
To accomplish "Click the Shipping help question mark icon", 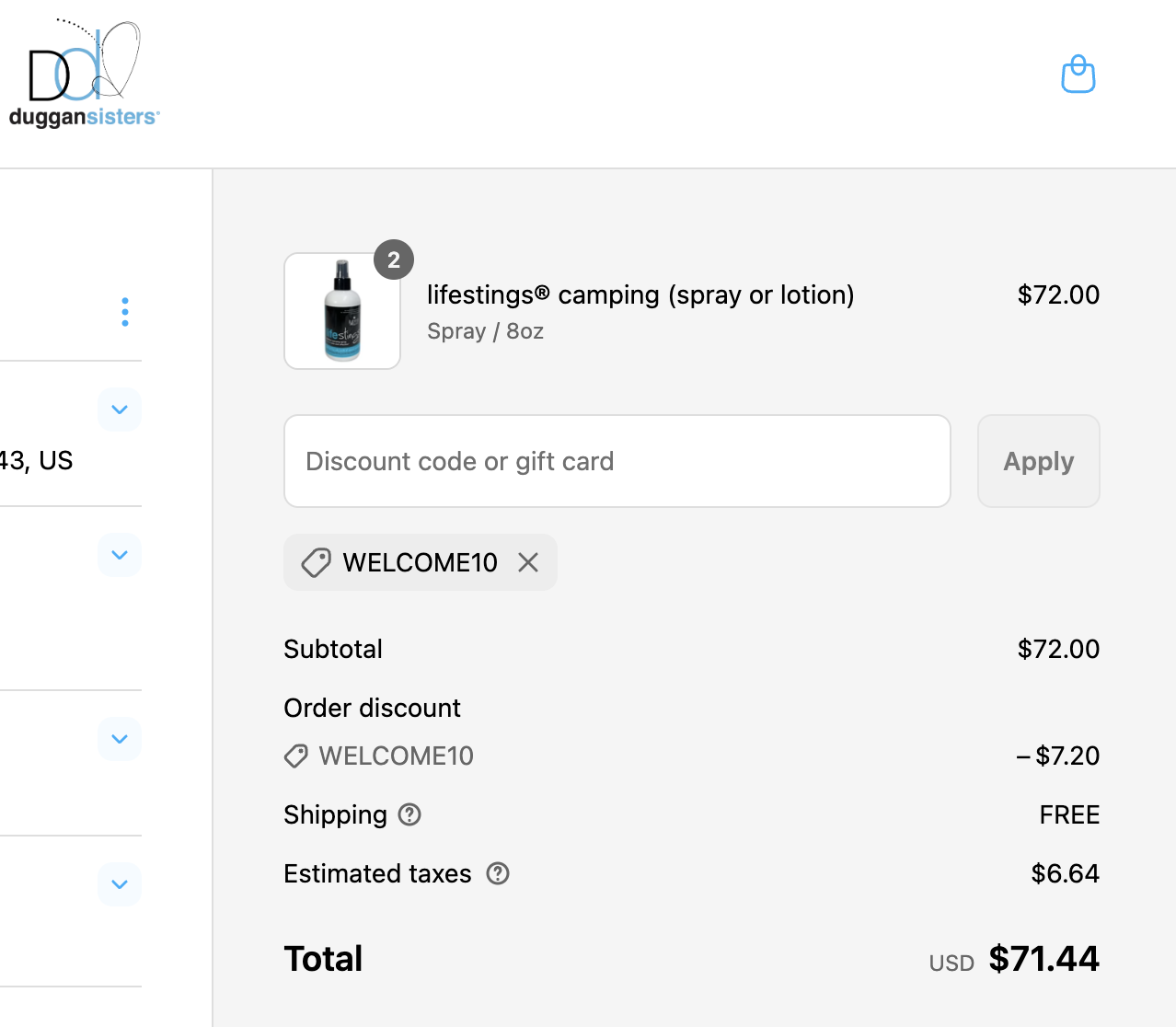I will [x=409, y=814].
